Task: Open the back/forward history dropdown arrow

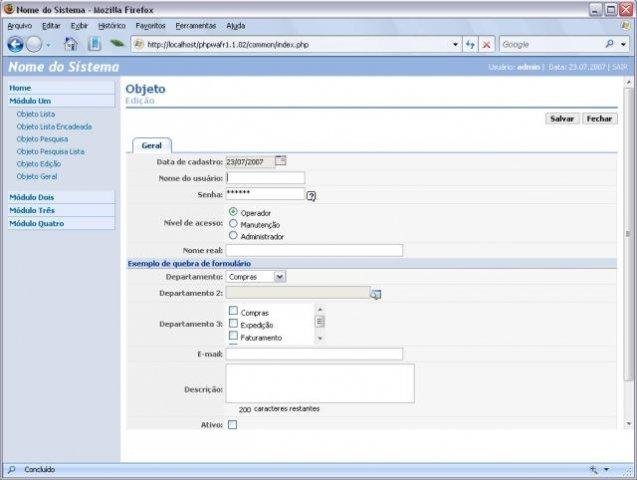Action: click(x=48, y=45)
